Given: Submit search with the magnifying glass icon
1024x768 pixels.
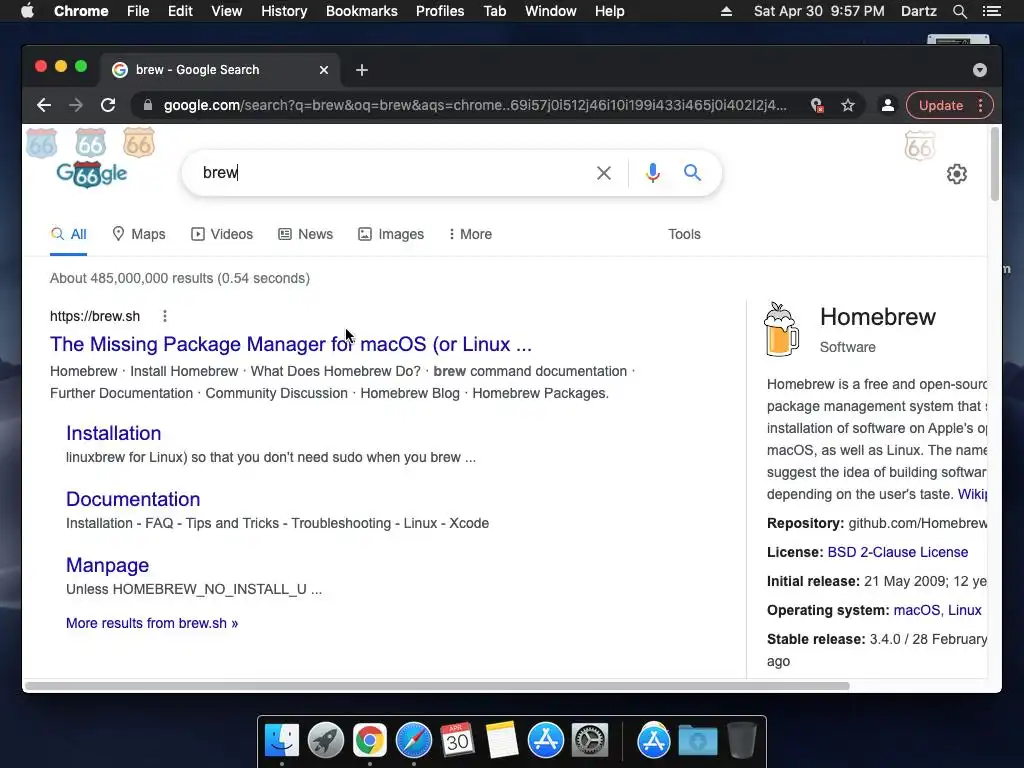Looking at the screenshot, I should 692,172.
